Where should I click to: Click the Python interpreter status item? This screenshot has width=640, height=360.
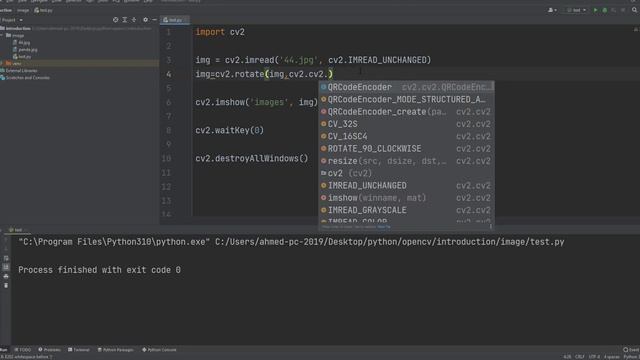[631, 357]
